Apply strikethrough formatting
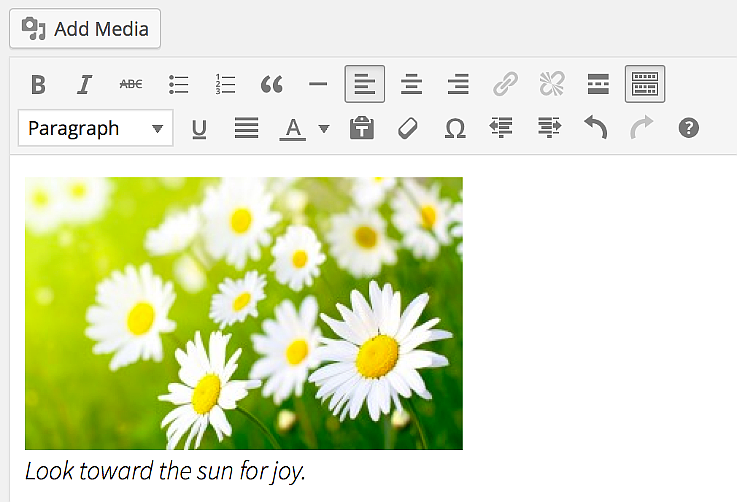Image resolution: width=737 pixels, height=502 pixels. 131,85
